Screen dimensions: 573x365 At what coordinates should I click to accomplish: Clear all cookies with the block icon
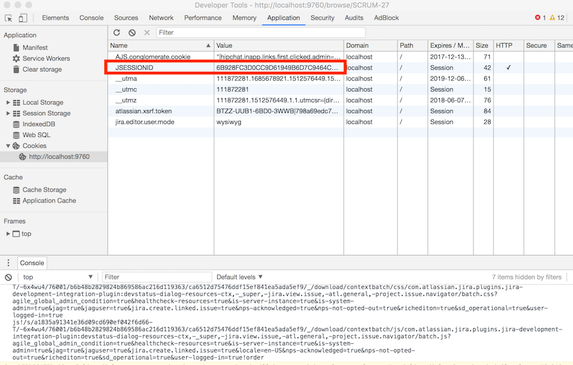(x=132, y=33)
